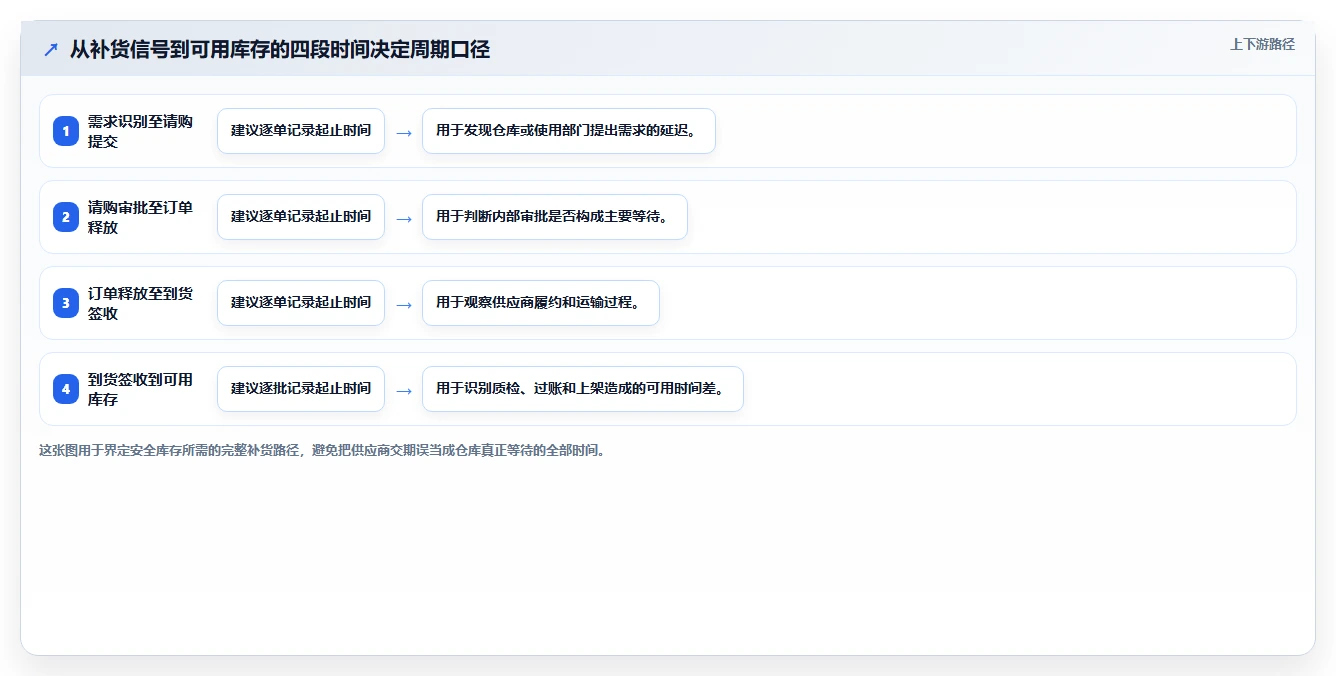Click the 到货签收到可用库存 step label
1336x676 pixels.
pos(140,389)
